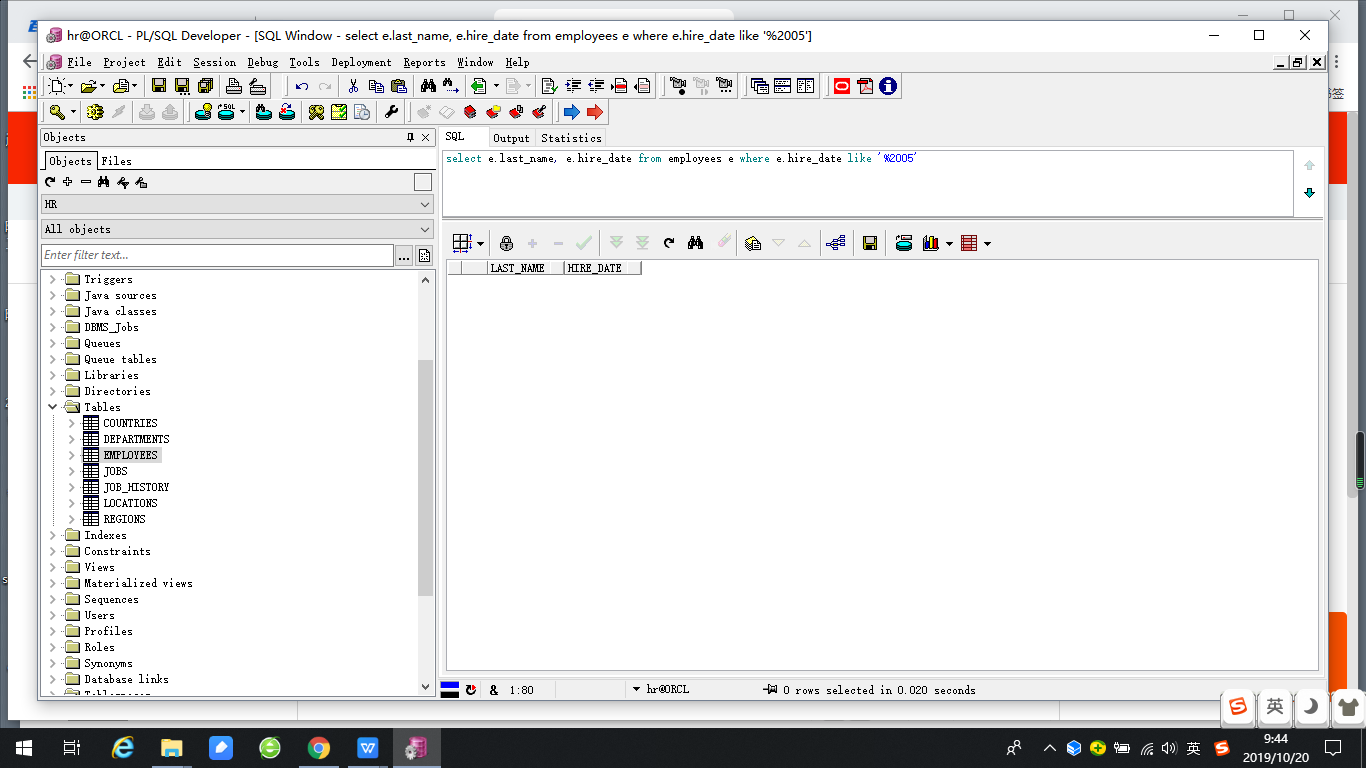Viewport: 1366px width, 768px height.
Task: Toggle the pin on Objects panel
Action: coord(410,137)
